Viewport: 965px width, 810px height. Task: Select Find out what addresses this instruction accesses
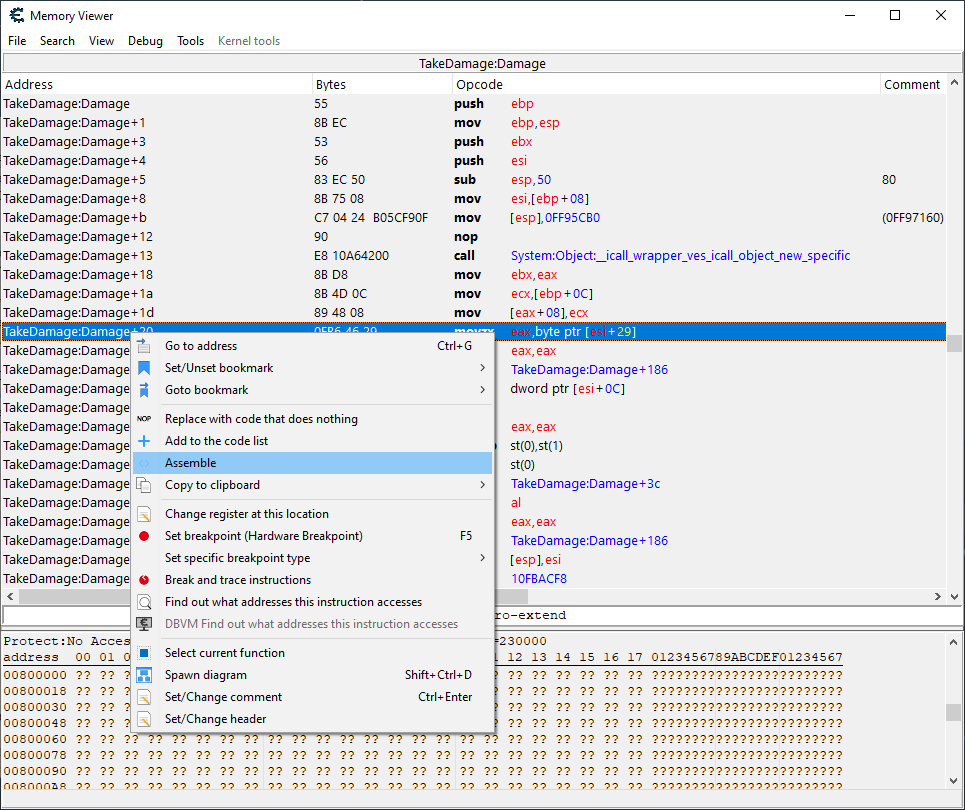pos(313,602)
